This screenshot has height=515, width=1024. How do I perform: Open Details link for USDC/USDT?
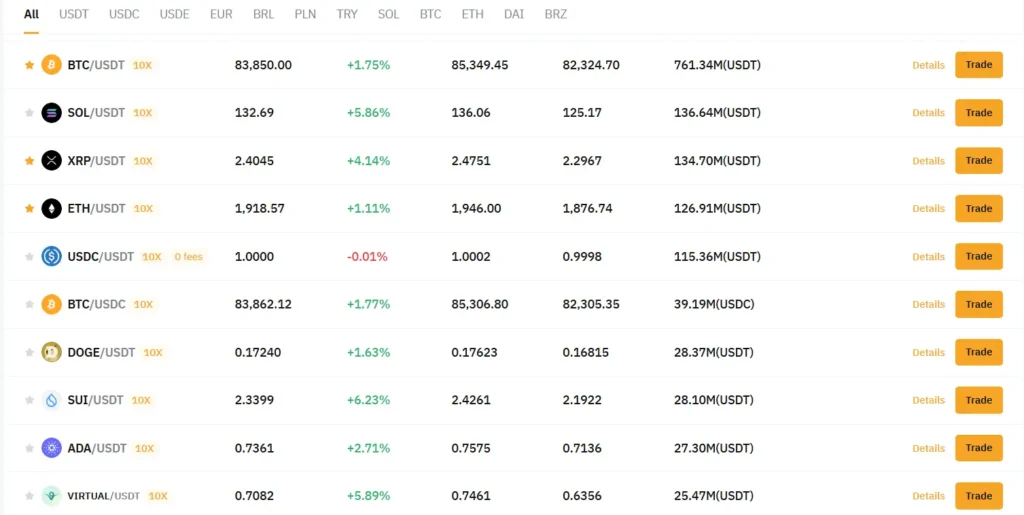[x=929, y=257]
